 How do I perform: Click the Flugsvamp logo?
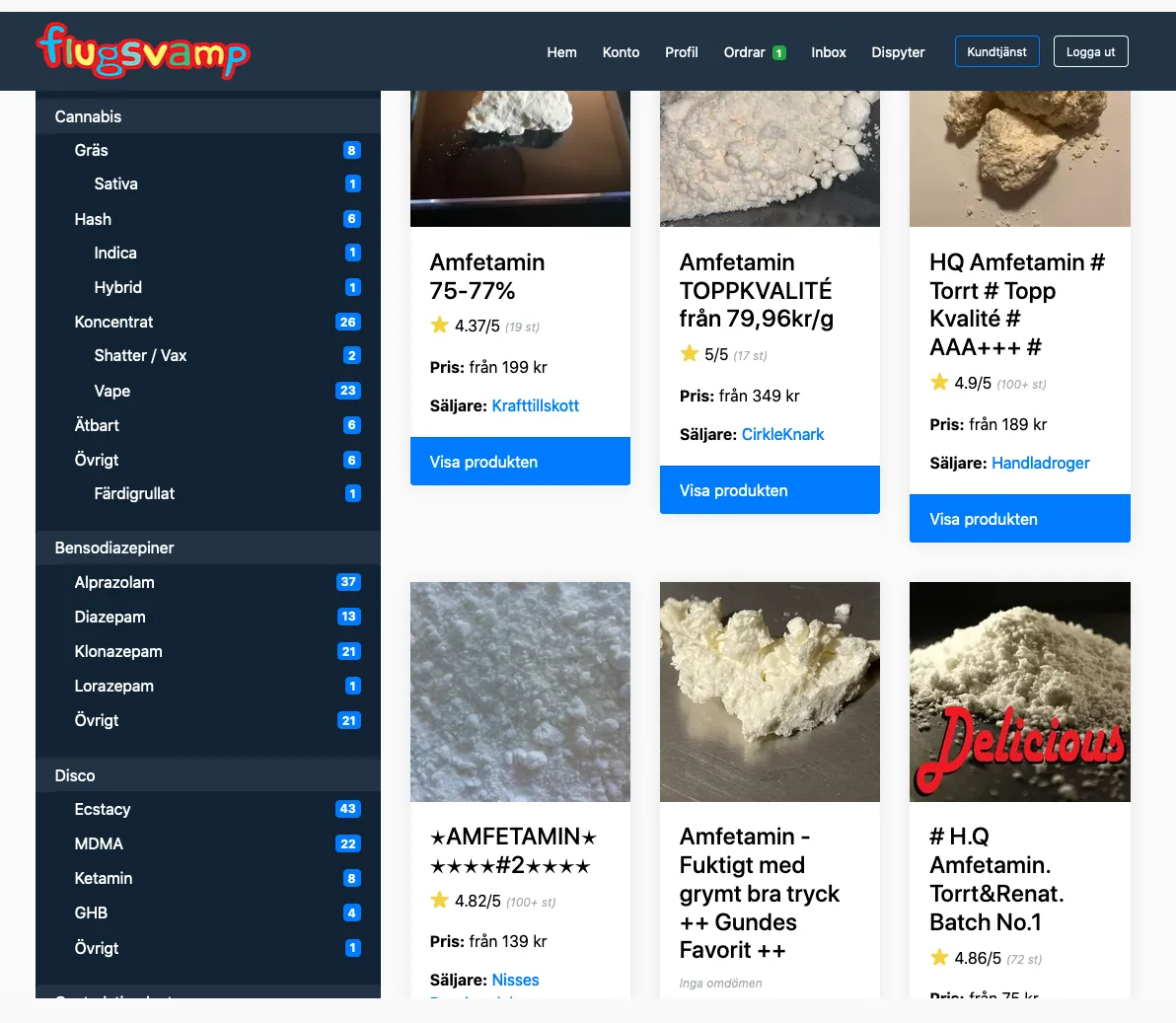[144, 50]
